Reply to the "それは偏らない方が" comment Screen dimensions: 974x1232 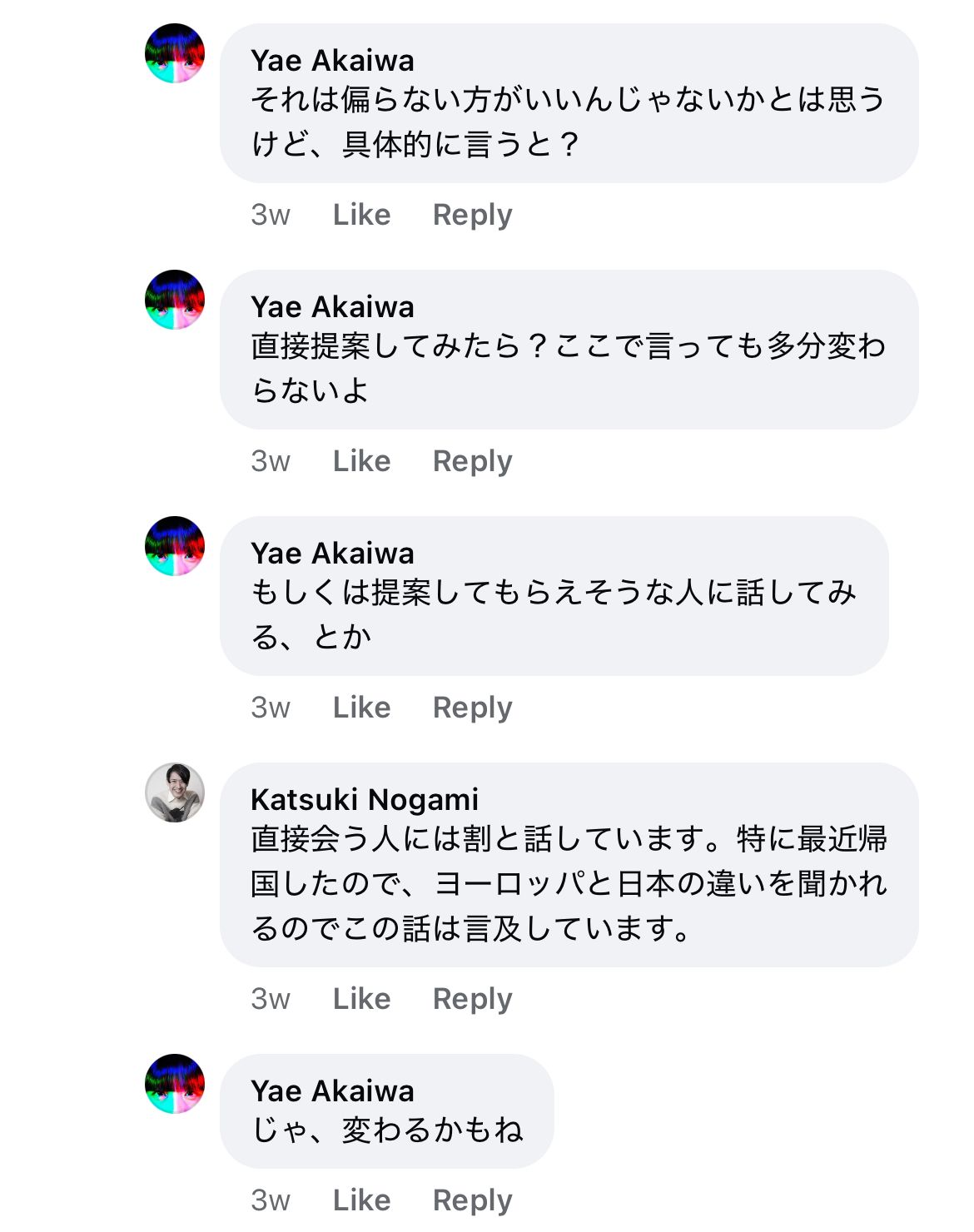(x=472, y=215)
